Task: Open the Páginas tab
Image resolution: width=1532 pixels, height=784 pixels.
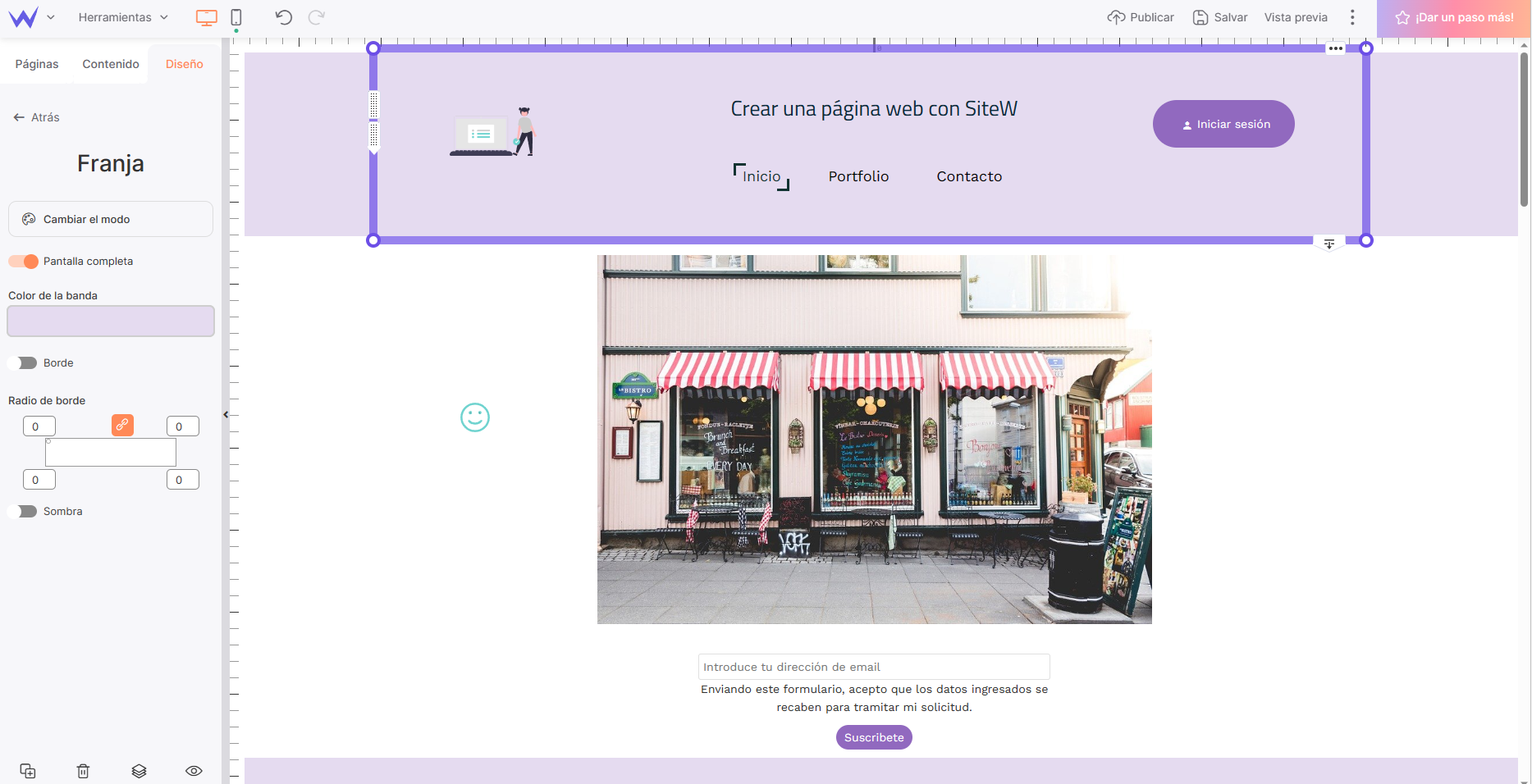Action: click(37, 64)
